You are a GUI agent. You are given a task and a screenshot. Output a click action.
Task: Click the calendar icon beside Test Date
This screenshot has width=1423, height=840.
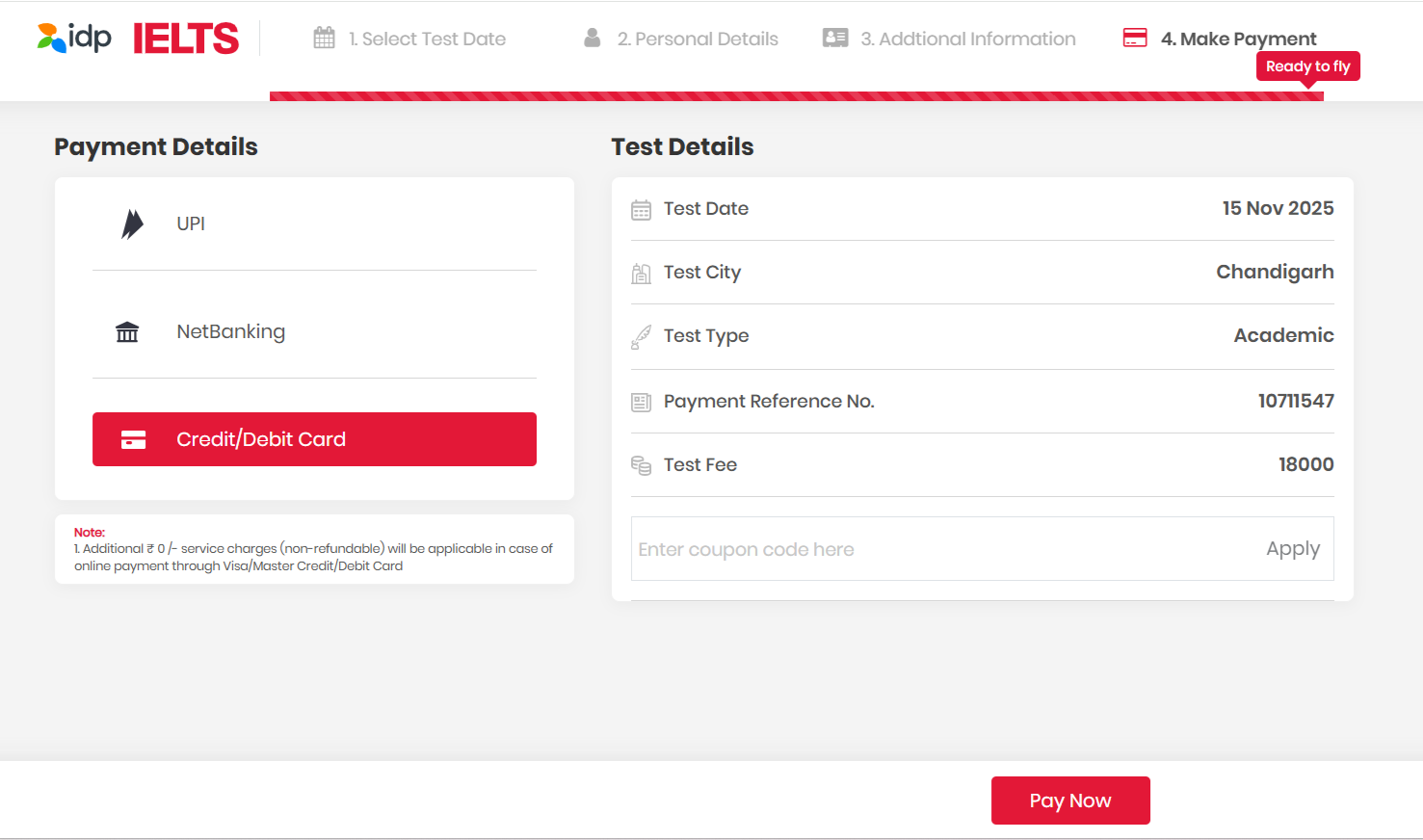pos(641,208)
